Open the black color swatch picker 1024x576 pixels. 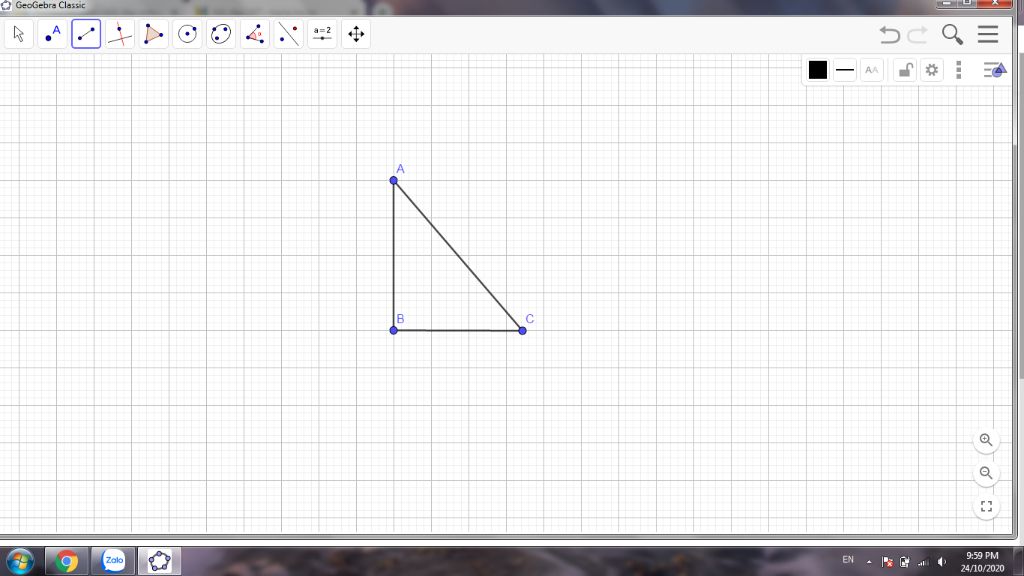(x=818, y=70)
